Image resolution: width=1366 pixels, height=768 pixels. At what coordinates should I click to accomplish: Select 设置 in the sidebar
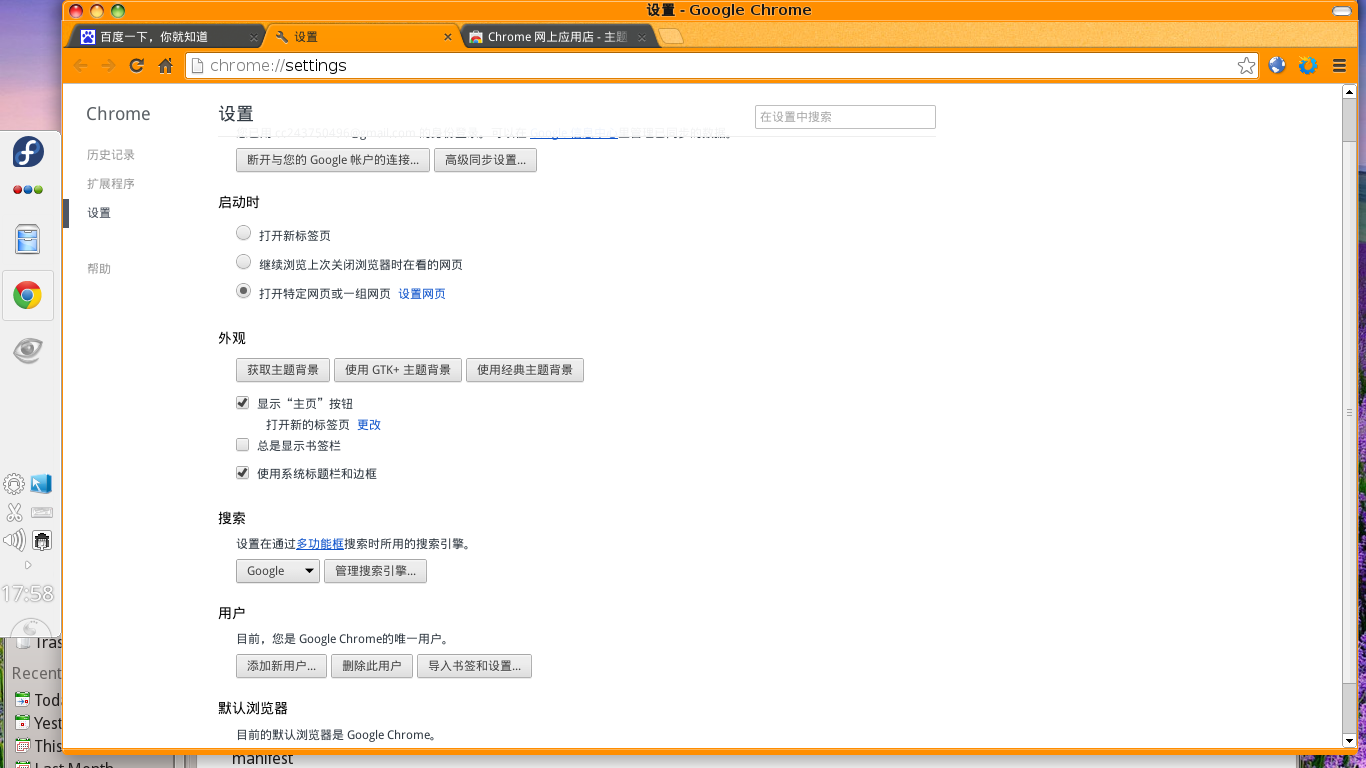coord(99,213)
